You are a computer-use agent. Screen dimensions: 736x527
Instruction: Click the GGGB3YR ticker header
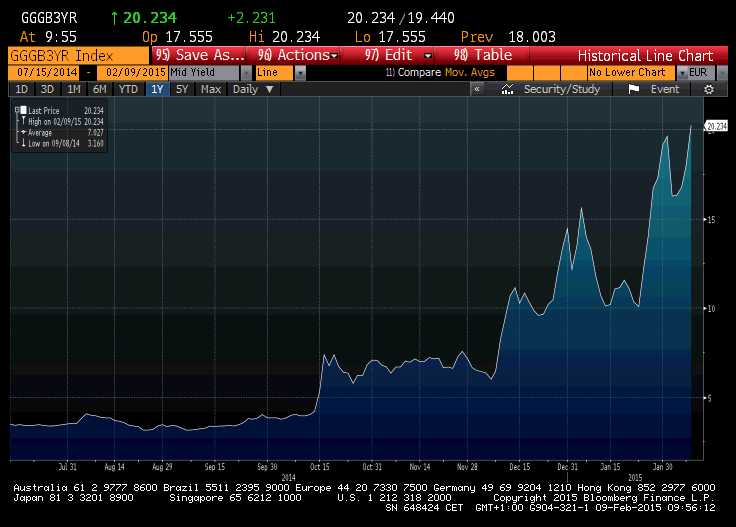click(49, 18)
